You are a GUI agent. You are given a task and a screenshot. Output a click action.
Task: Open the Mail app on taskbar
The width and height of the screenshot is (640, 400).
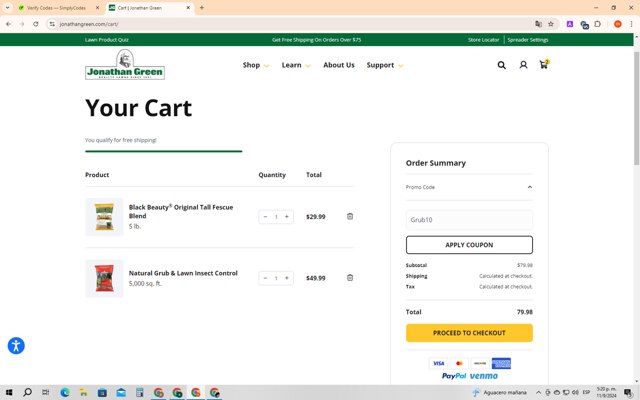[x=121, y=393]
